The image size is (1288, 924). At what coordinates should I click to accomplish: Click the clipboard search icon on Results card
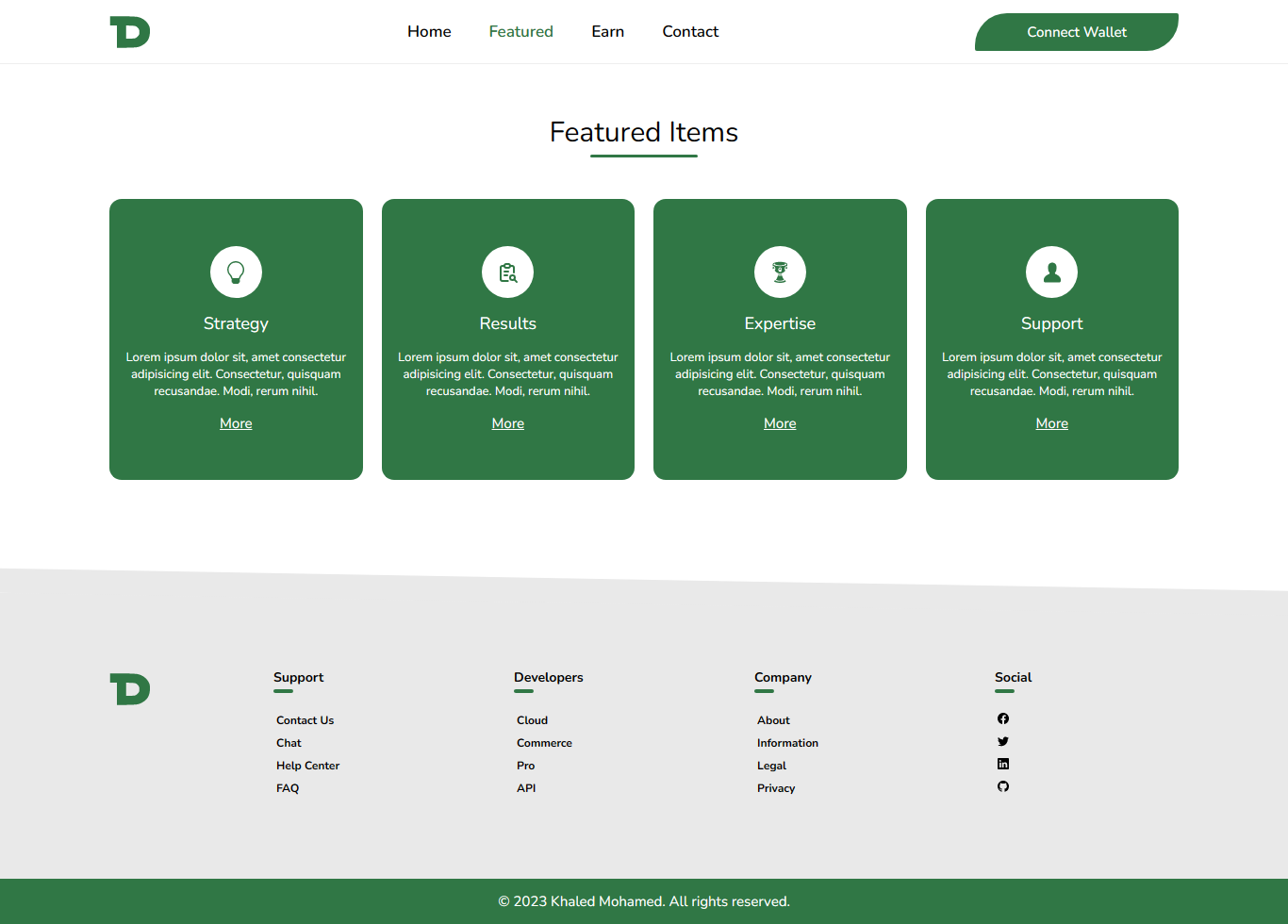507,272
